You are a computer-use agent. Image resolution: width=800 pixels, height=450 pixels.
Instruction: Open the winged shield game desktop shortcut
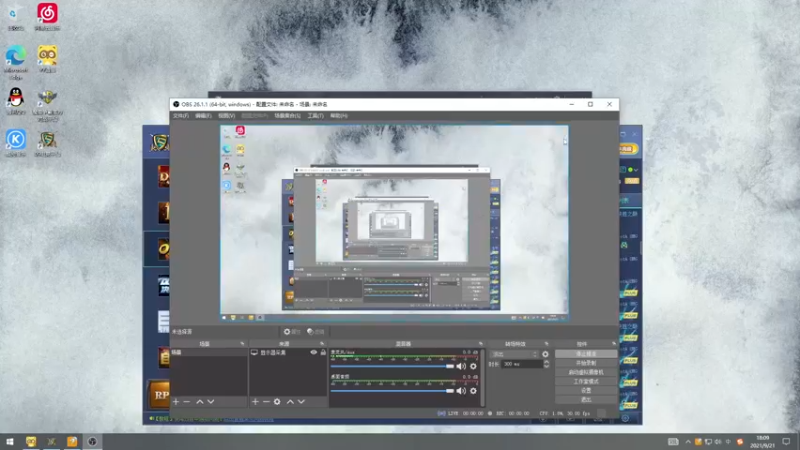coord(47,105)
